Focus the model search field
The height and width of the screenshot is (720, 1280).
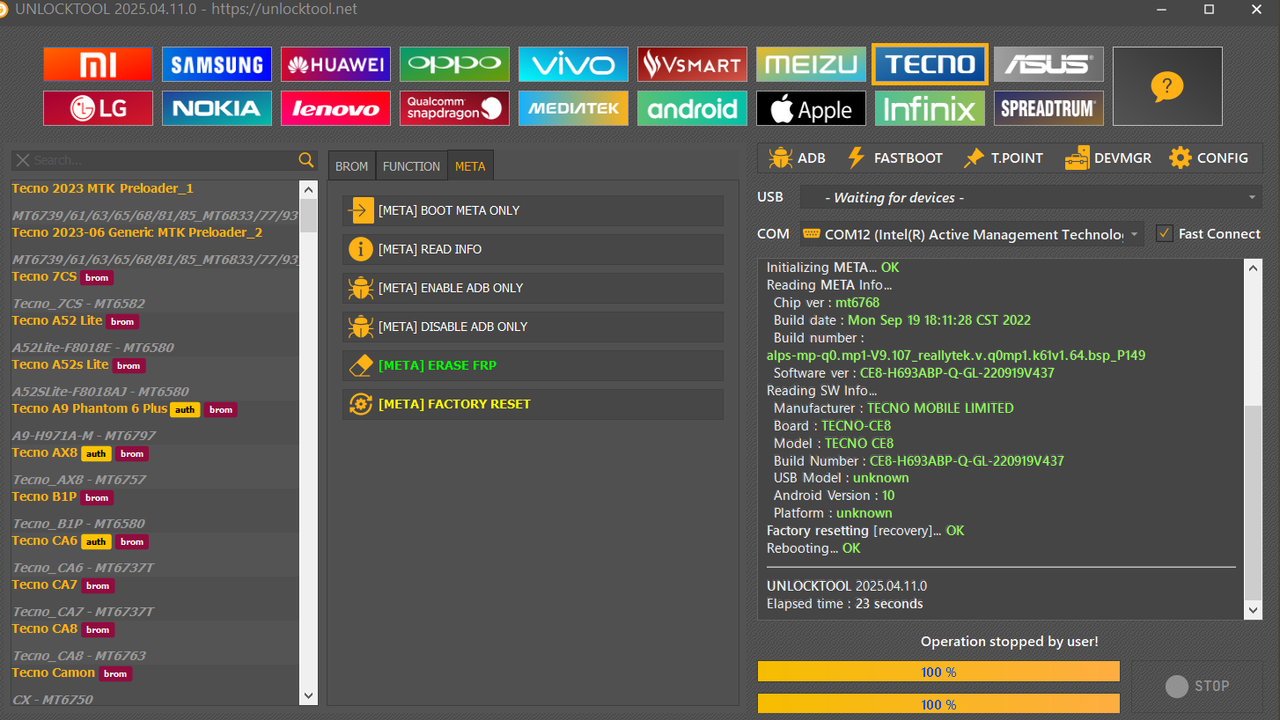164,160
